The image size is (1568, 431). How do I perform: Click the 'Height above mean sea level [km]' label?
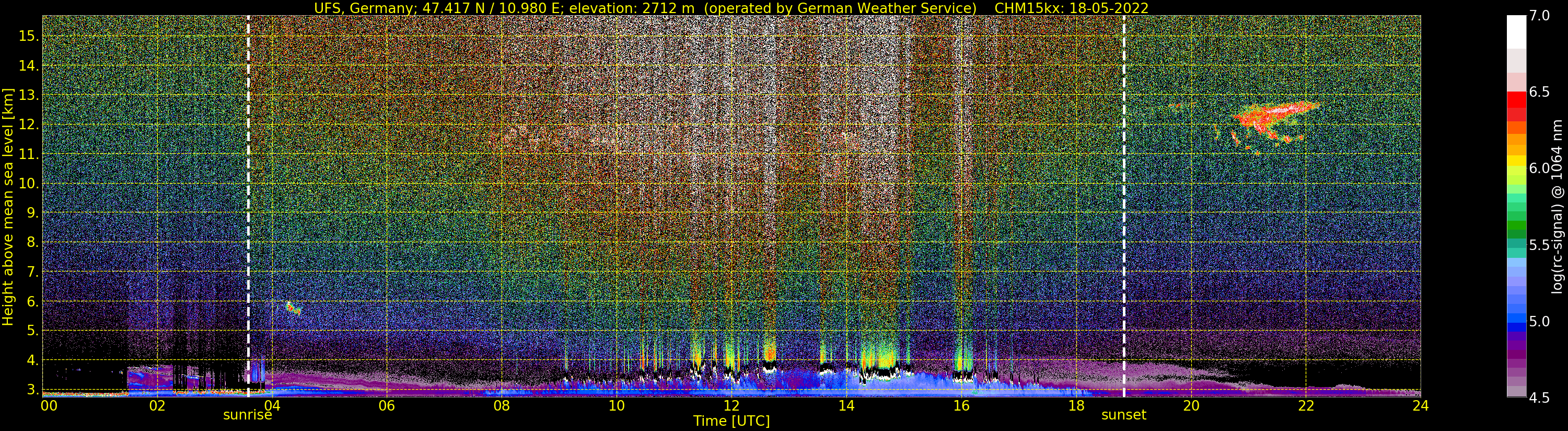coord(8,207)
